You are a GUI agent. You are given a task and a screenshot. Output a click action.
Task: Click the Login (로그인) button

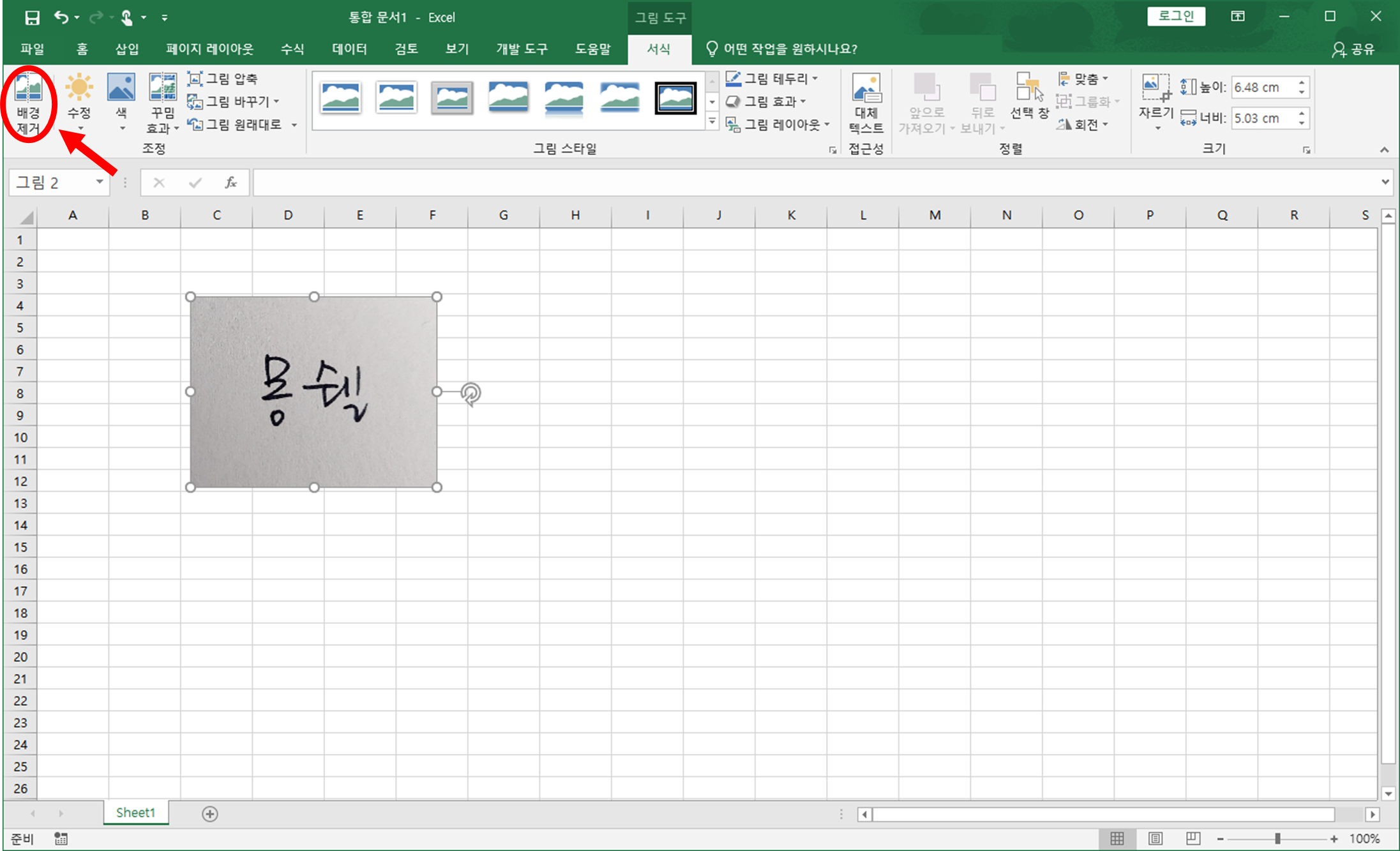[x=1176, y=17]
